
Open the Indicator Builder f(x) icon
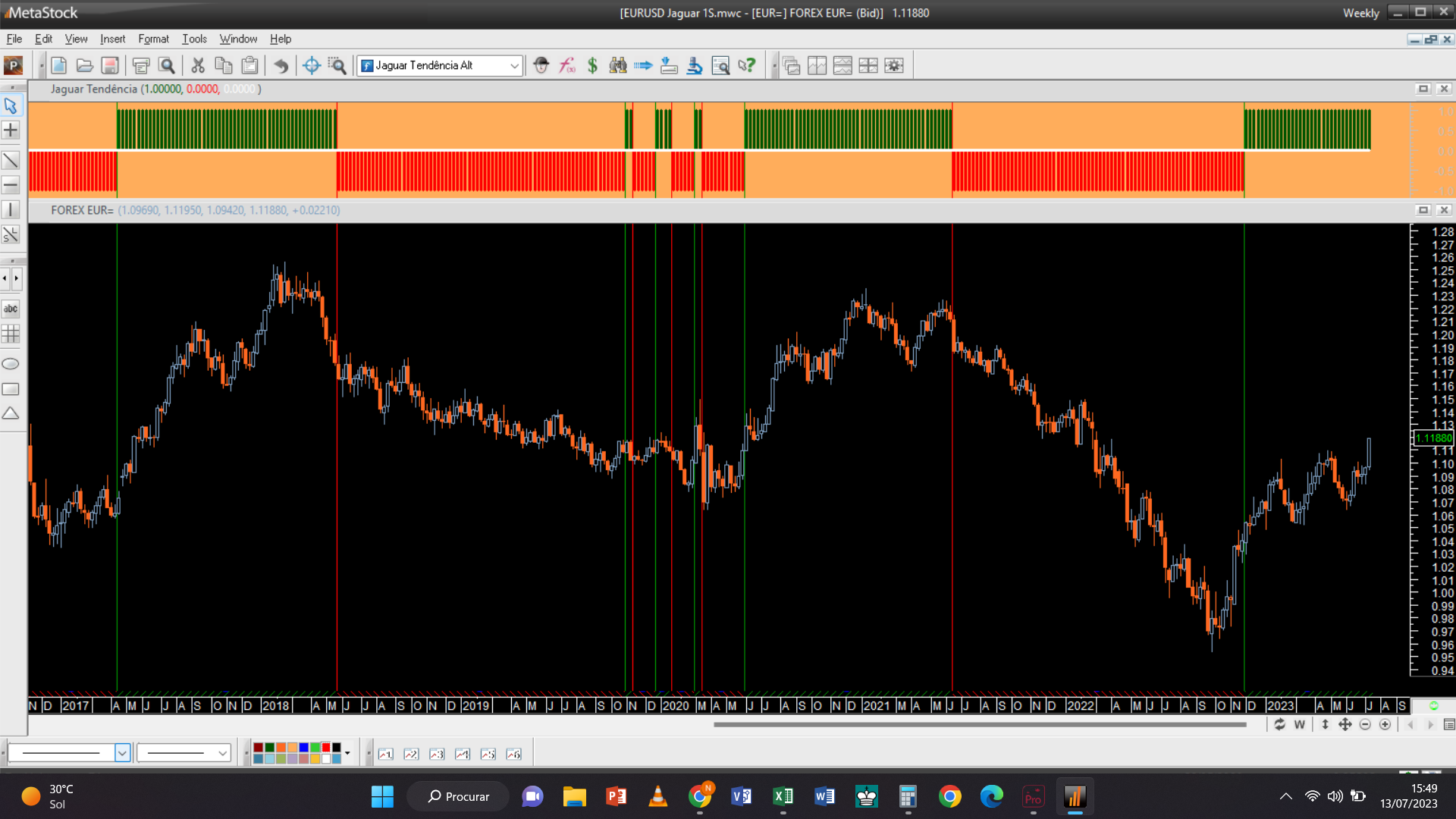[566, 66]
